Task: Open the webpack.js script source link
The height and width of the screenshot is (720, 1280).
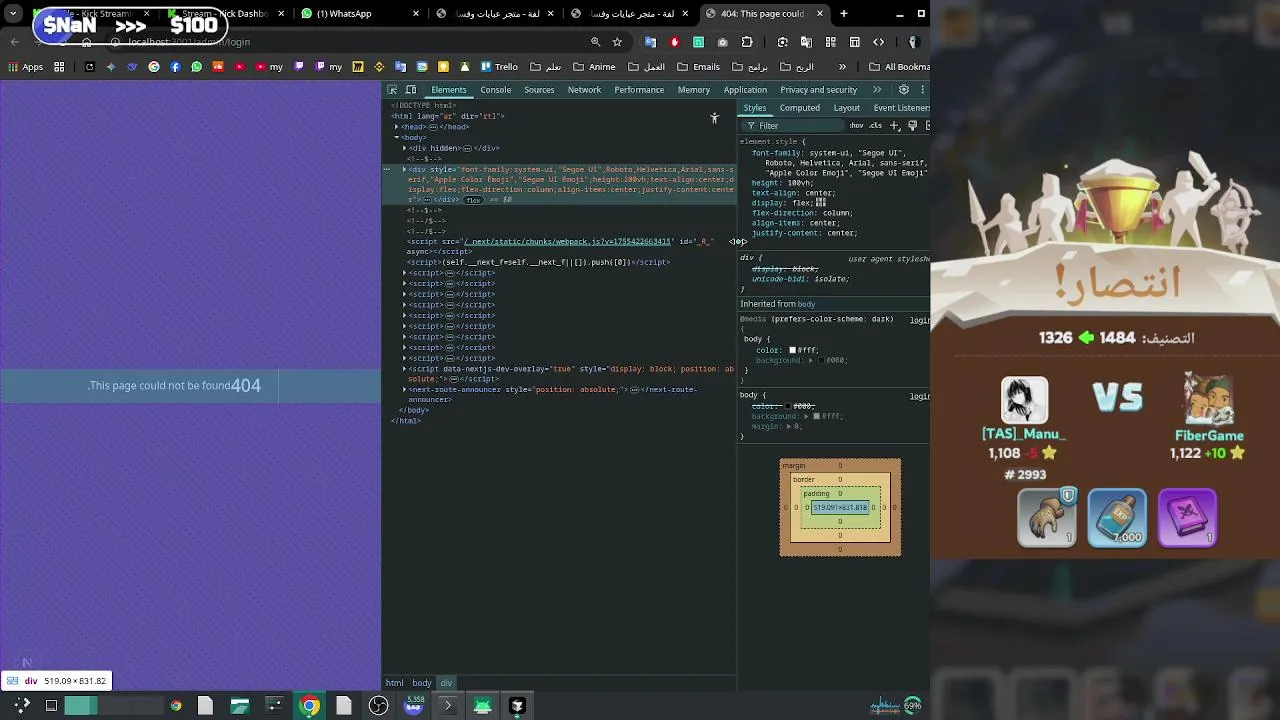Action: click(567, 242)
